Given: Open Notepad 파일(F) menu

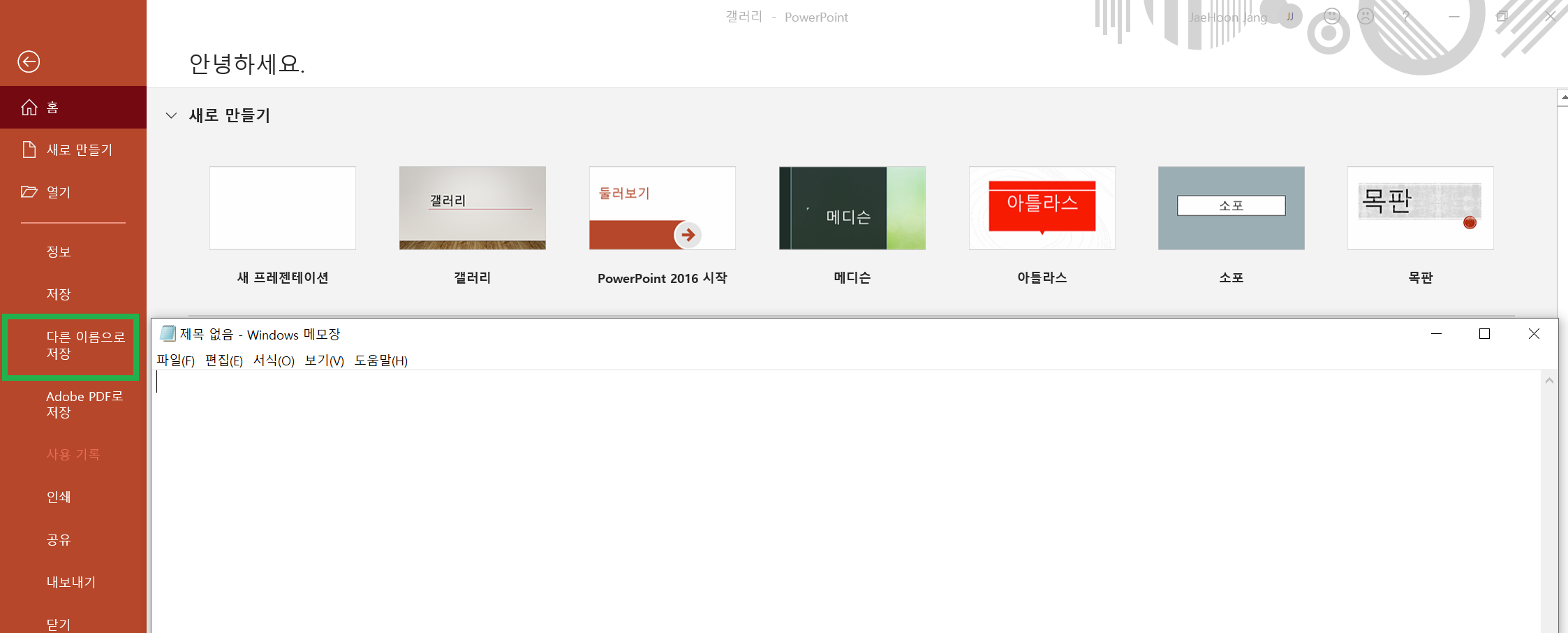Looking at the screenshot, I should 175,361.
